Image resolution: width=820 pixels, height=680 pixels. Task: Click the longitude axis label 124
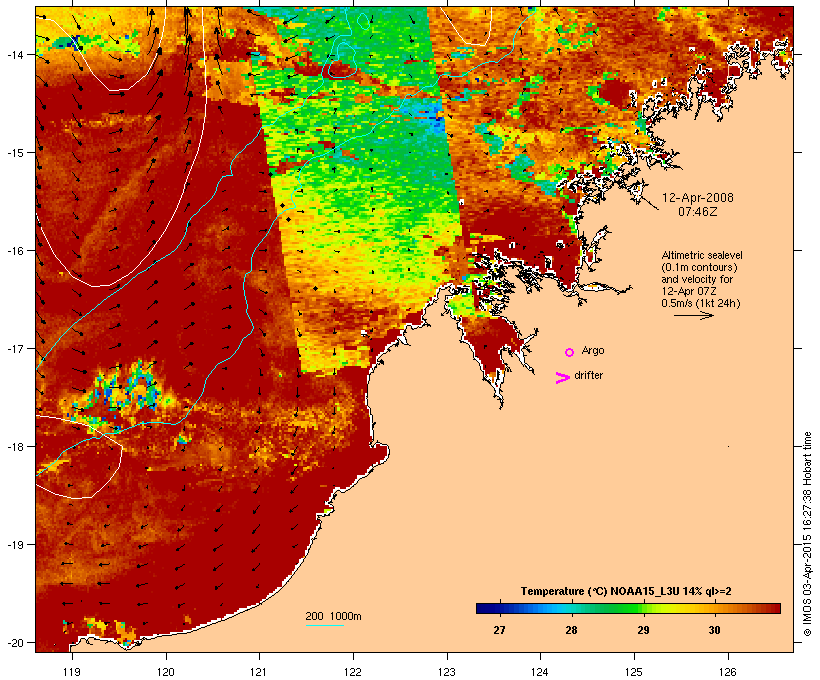[x=540, y=672]
